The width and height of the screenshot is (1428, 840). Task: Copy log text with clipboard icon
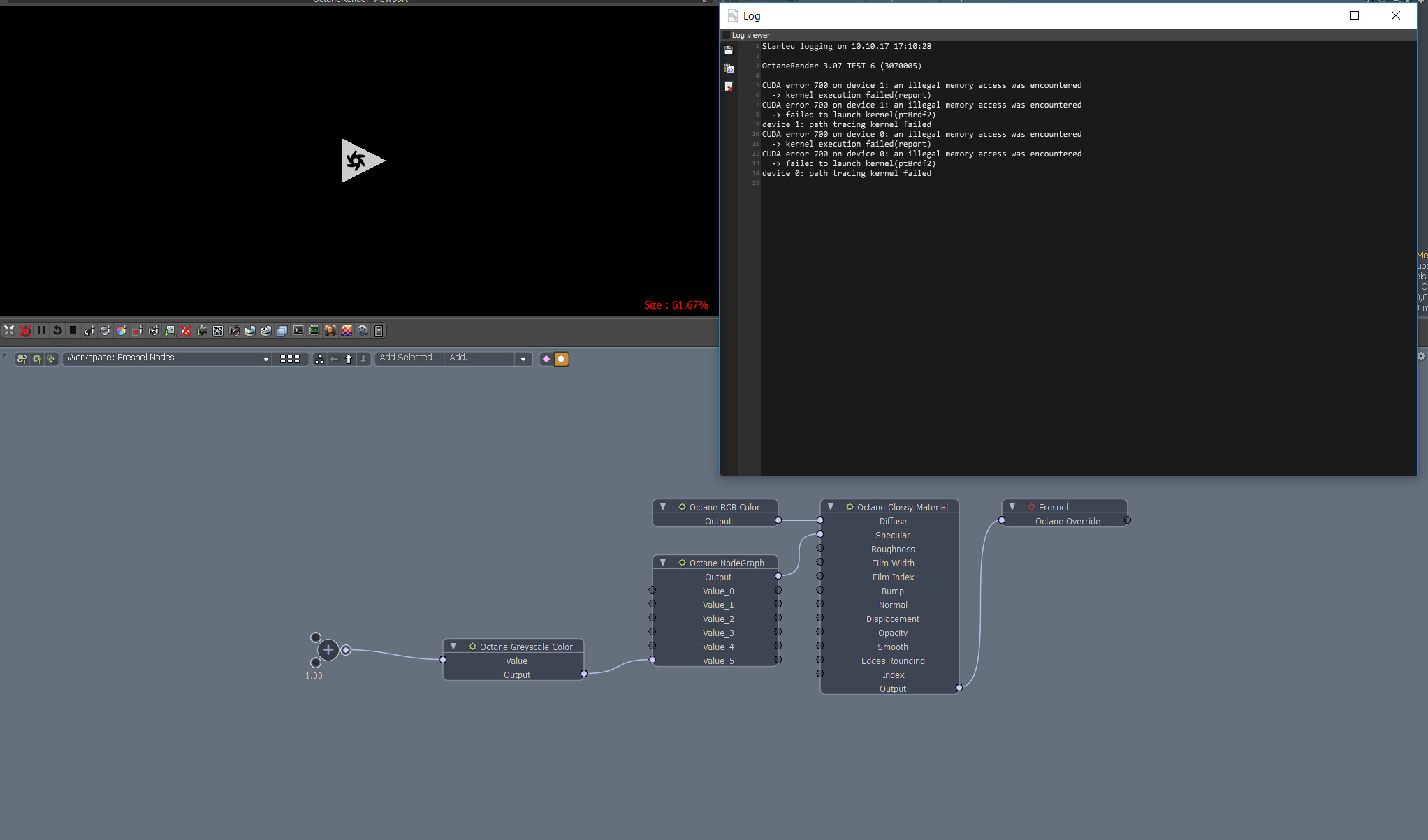729,68
